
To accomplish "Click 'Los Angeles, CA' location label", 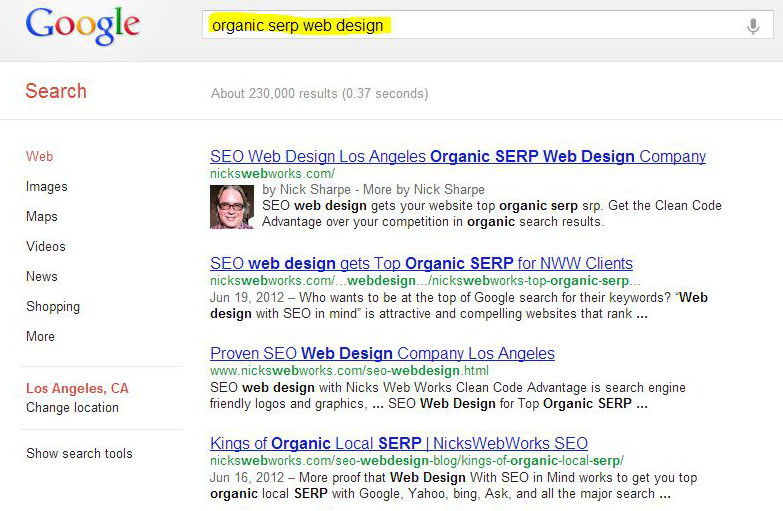I will click(77, 388).
